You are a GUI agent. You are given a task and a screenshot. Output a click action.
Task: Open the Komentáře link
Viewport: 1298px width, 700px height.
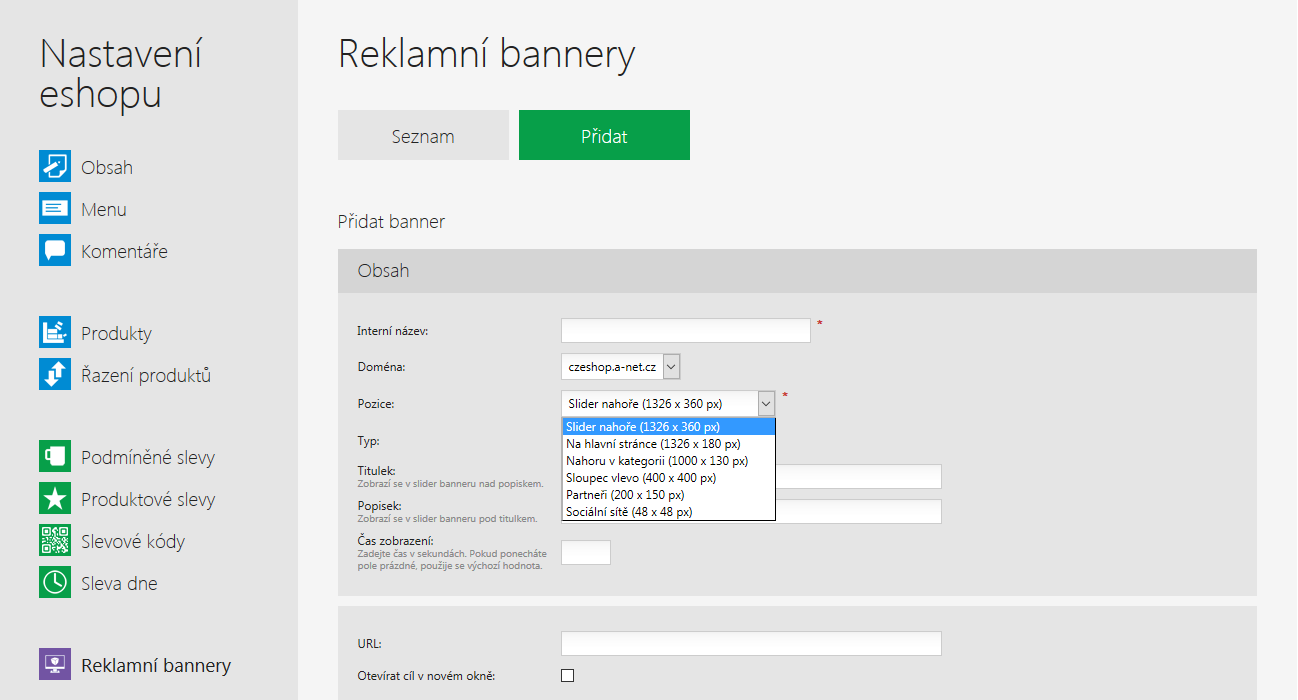(124, 251)
